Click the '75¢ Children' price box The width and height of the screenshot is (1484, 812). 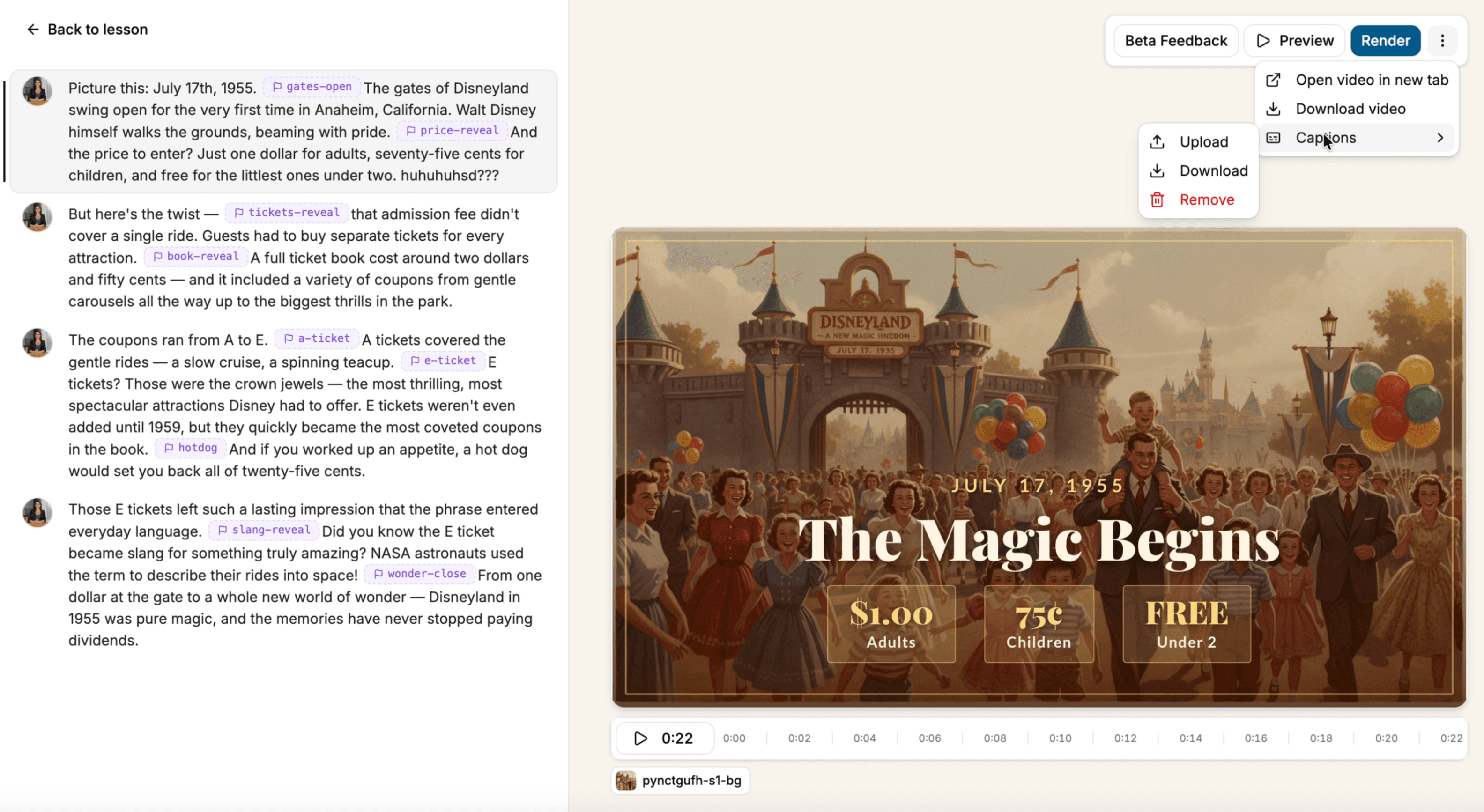tap(1039, 624)
